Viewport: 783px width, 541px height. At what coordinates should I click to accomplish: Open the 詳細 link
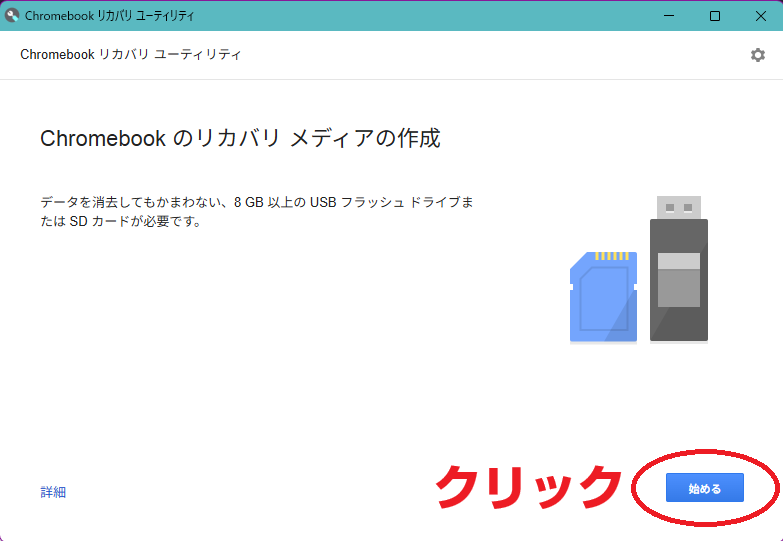pos(53,492)
